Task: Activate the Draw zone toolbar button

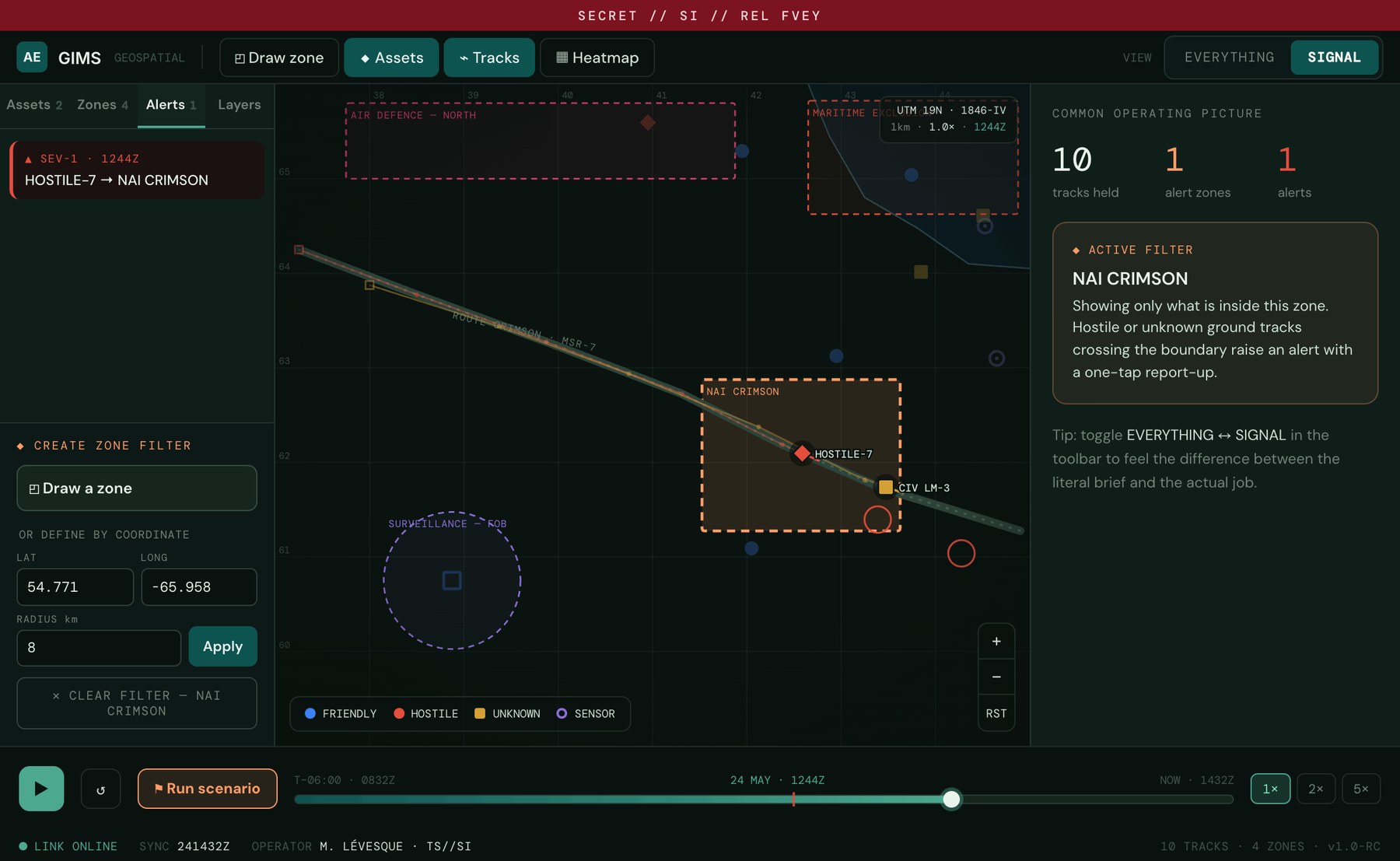Action: pyautogui.click(x=279, y=58)
